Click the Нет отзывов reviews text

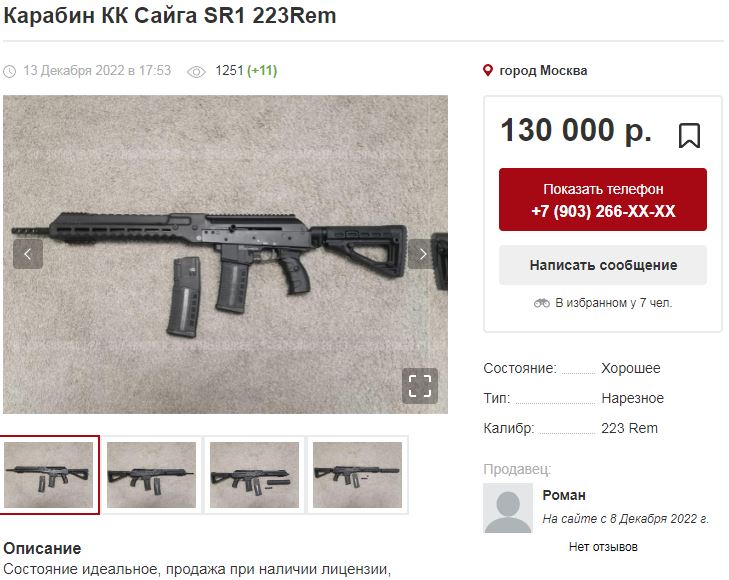click(603, 547)
